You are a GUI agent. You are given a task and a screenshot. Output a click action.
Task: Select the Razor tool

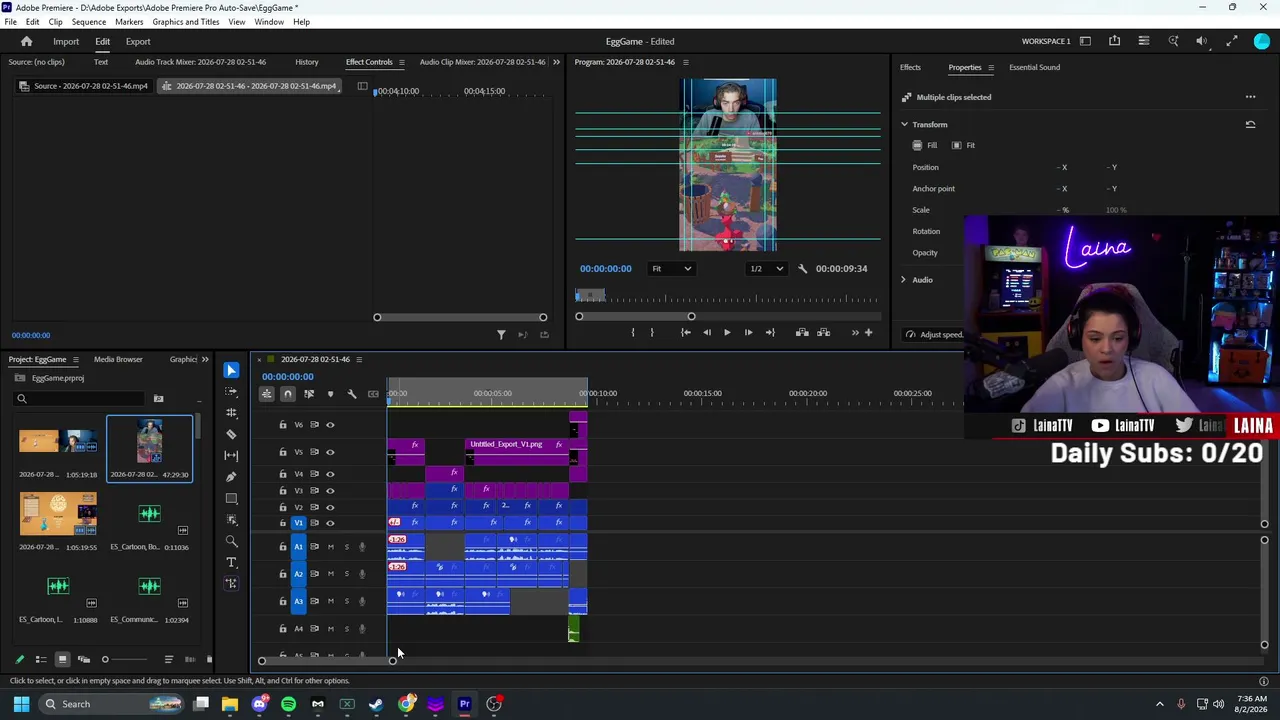[231, 434]
